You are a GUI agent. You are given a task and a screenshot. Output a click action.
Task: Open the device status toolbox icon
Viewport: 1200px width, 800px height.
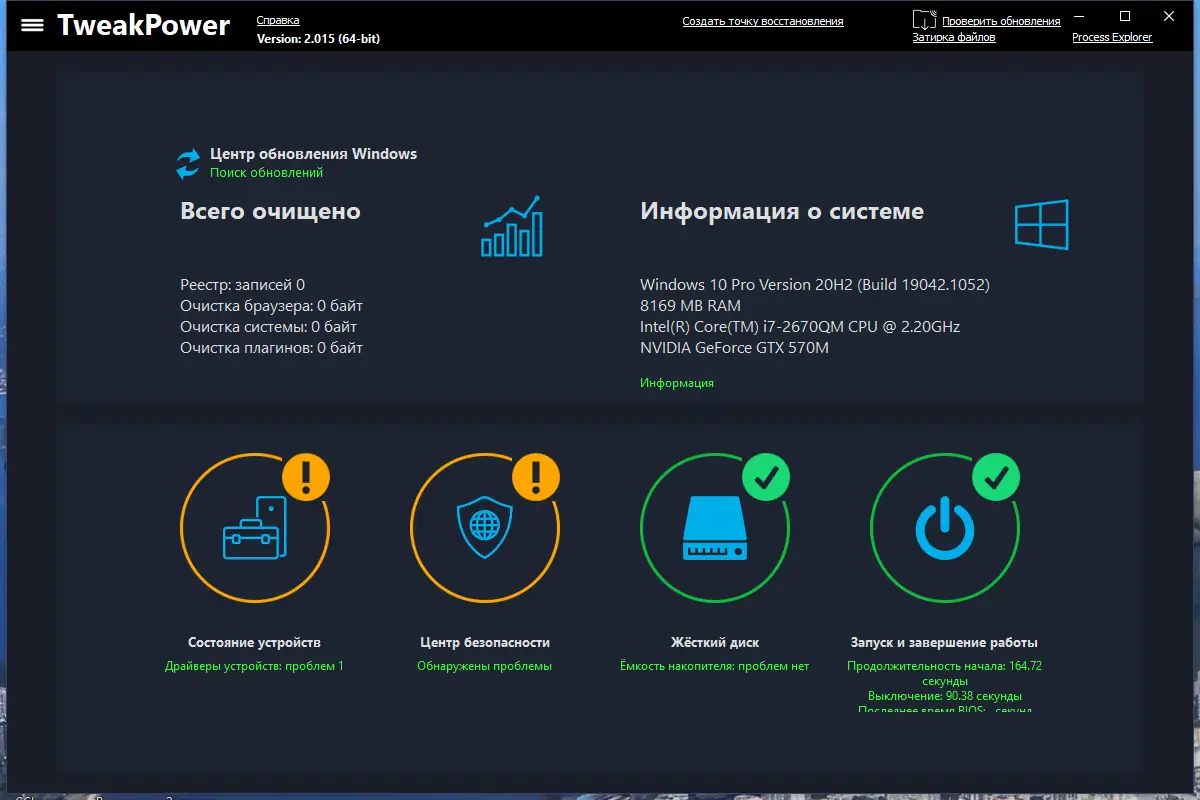point(254,527)
